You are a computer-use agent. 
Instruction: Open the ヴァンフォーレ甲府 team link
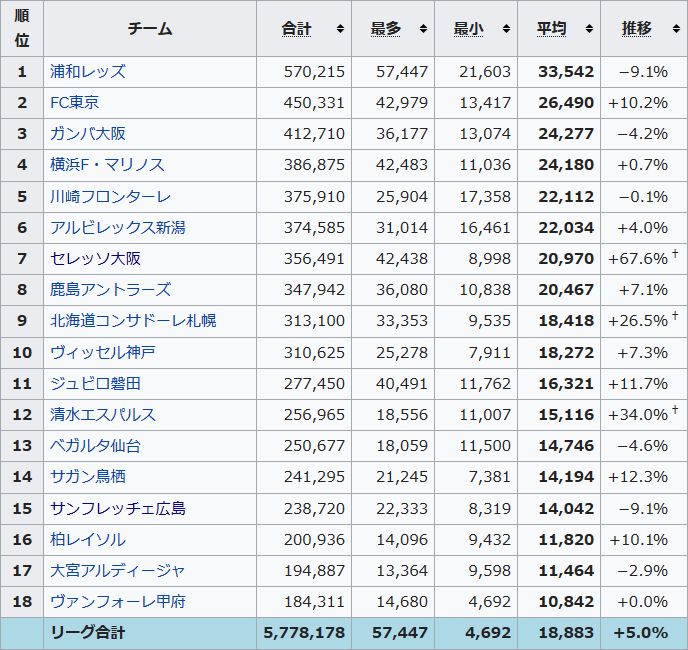(x=118, y=602)
